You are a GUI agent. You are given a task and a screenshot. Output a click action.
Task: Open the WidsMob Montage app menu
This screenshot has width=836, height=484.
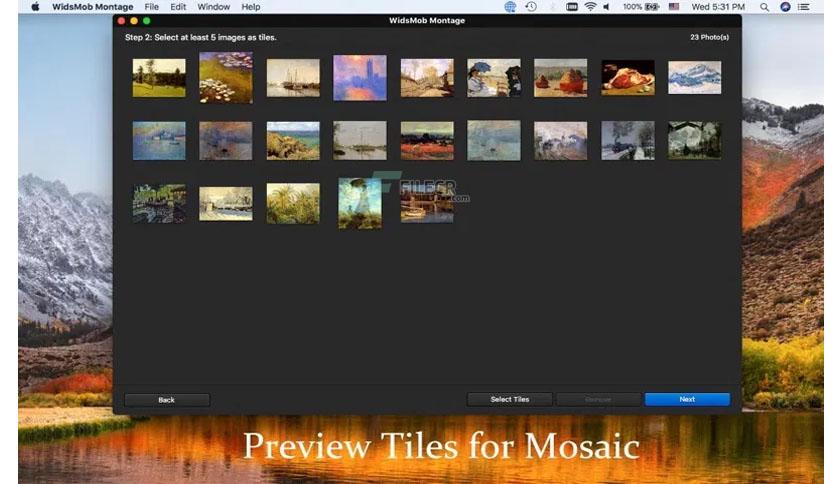(93, 7)
